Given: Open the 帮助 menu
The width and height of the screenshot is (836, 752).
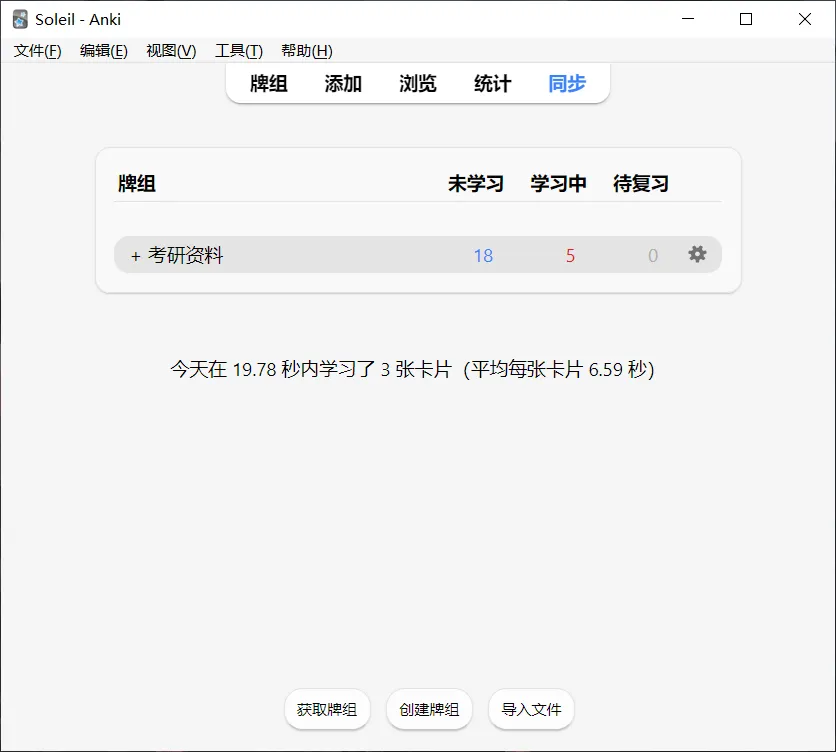Looking at the screenshot, I should click(305, 51).
